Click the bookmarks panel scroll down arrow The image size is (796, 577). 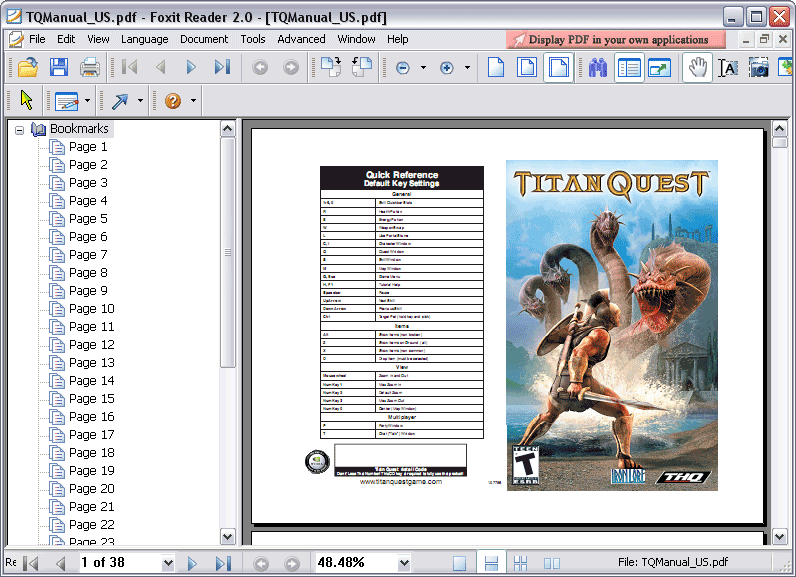(x=227, y=537)
